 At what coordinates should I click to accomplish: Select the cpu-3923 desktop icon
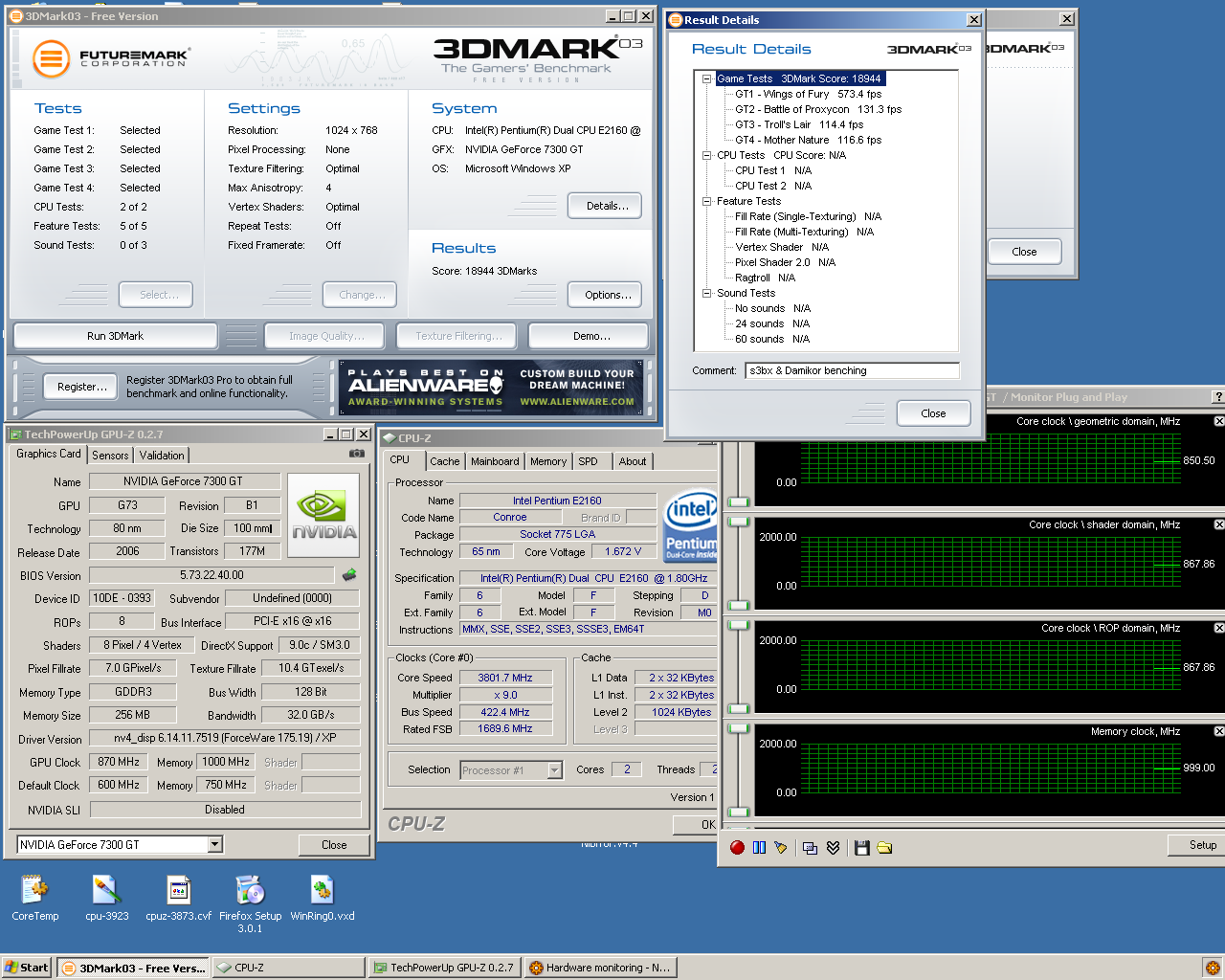pyautogui.click(x=106, y=898)
